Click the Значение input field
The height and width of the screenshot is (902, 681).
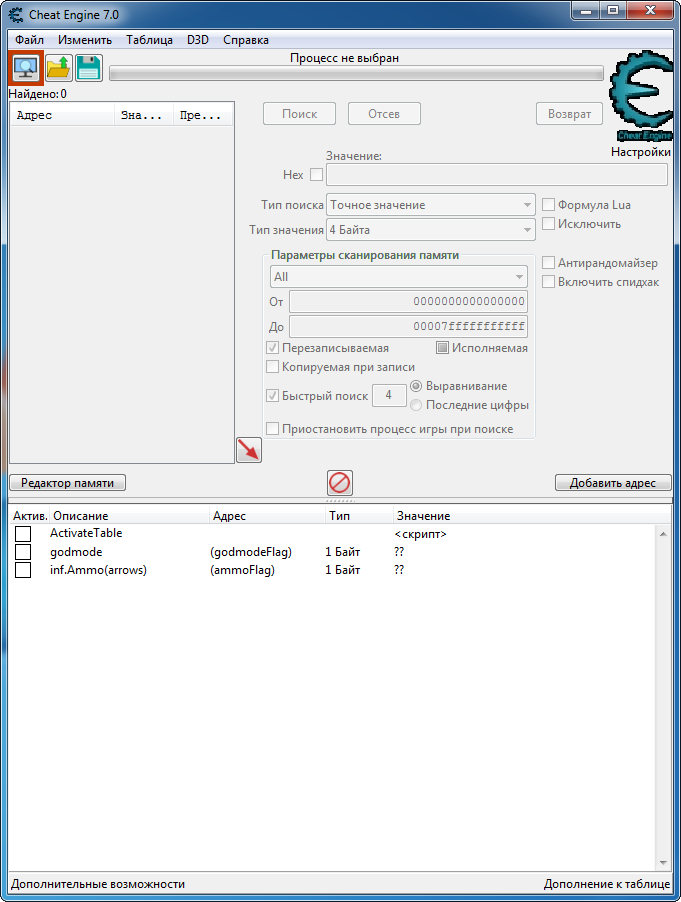(x=497, y=174)
